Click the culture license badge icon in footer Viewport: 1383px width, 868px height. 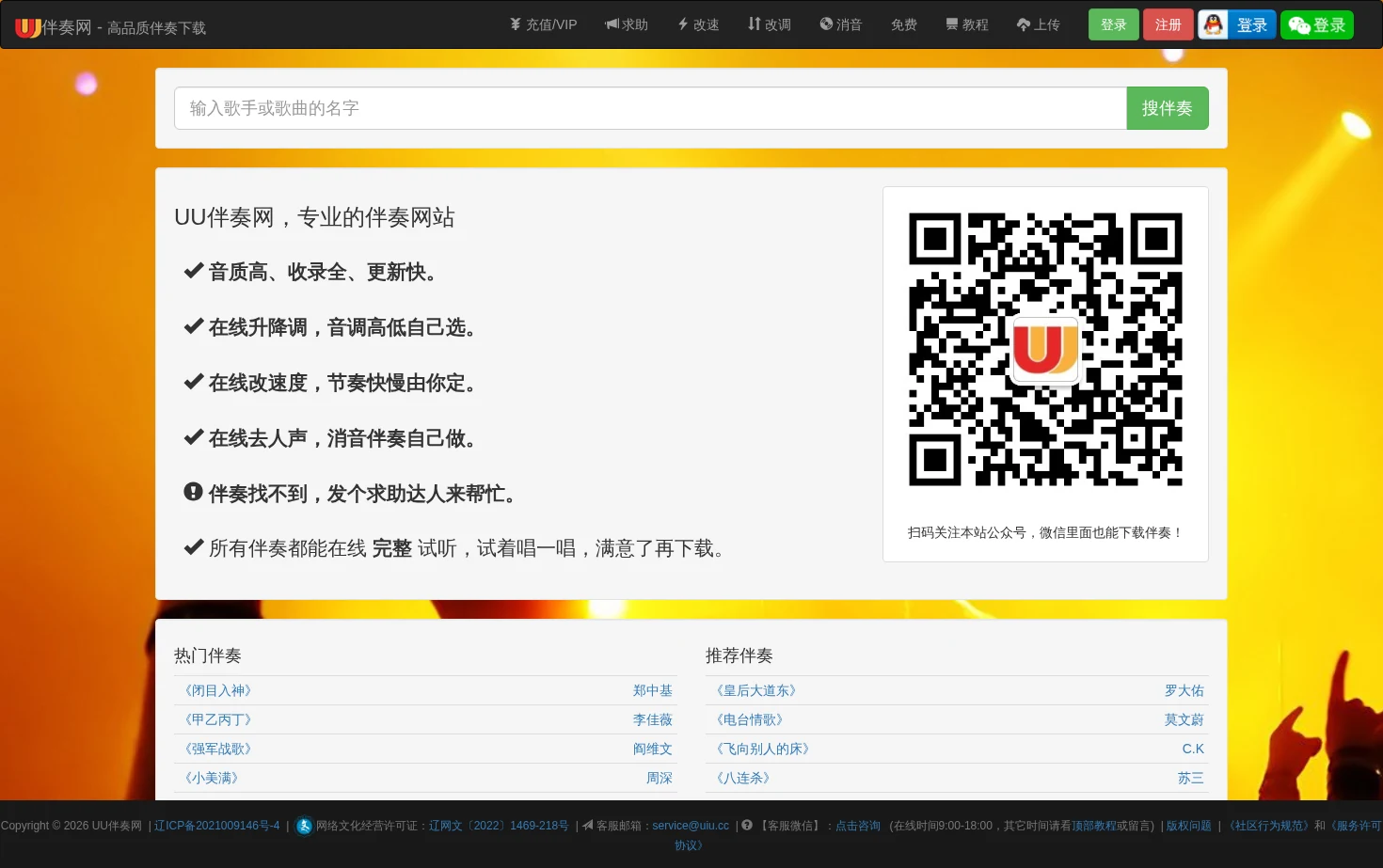304,826
